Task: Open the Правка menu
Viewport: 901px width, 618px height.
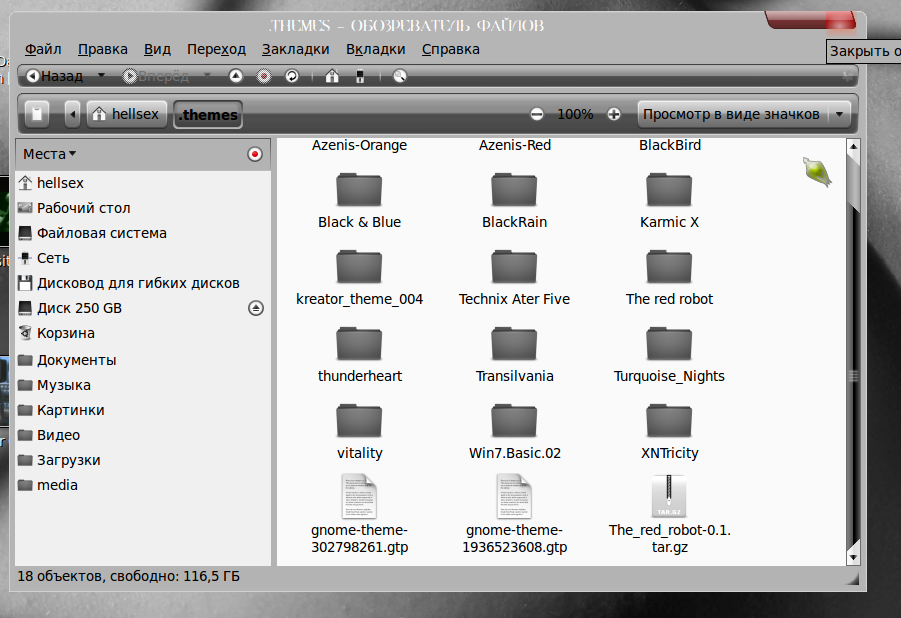Action: 103,49
